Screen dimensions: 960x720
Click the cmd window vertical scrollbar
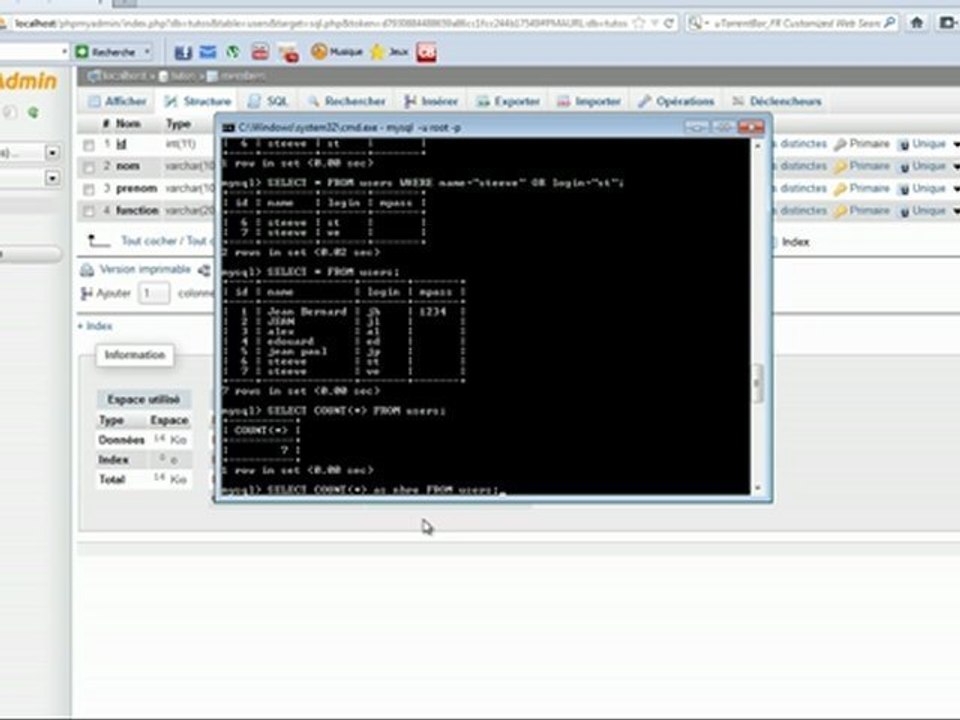[x=758, y=316]
